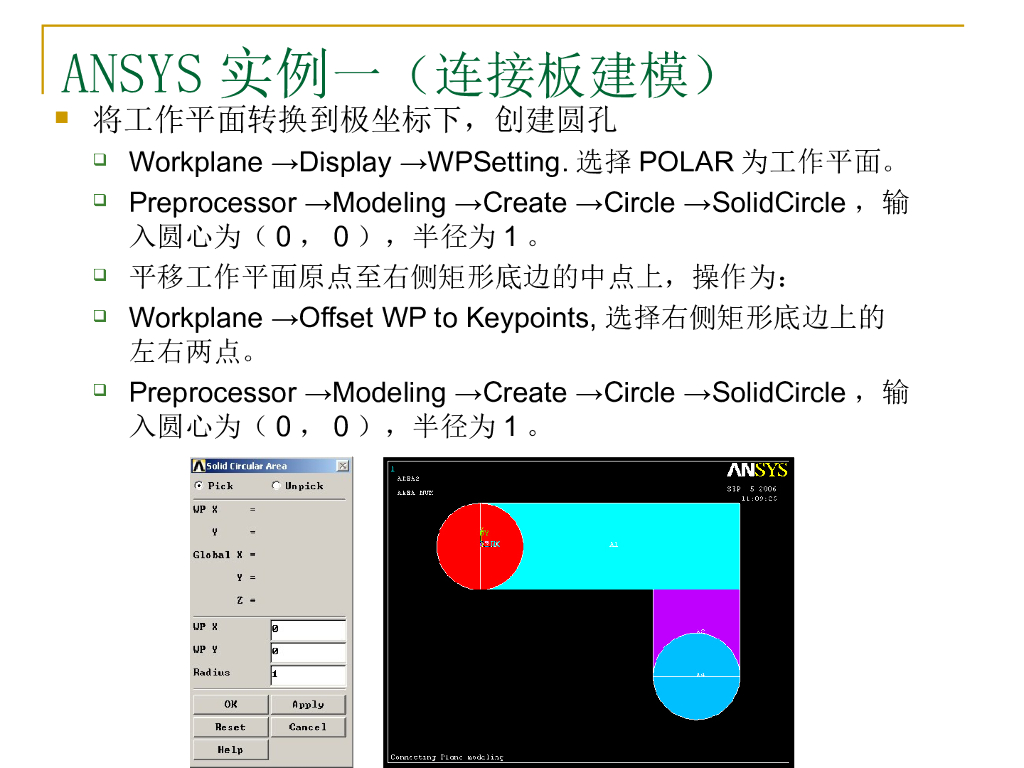Click the slide title 'ANSYS 实例一（连接板建模）'
Image resolution: width=1024 pixels, height=768 pixels.
point(390,73)
